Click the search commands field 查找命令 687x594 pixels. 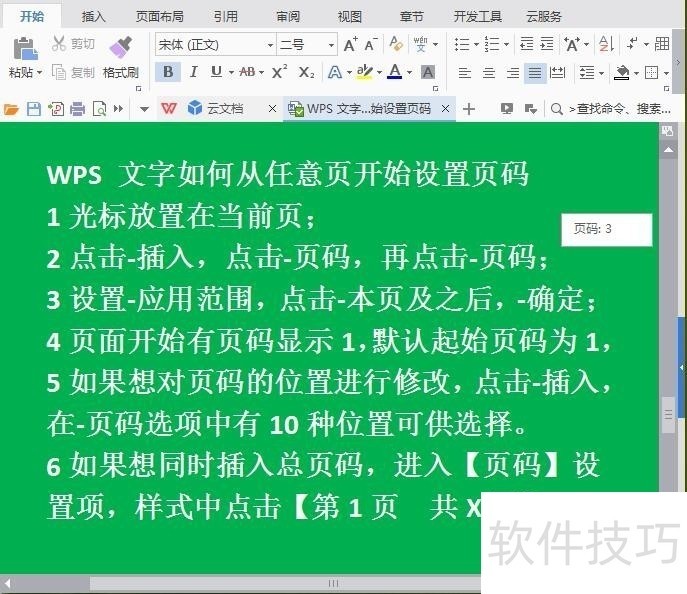click(x=611, y=109)
